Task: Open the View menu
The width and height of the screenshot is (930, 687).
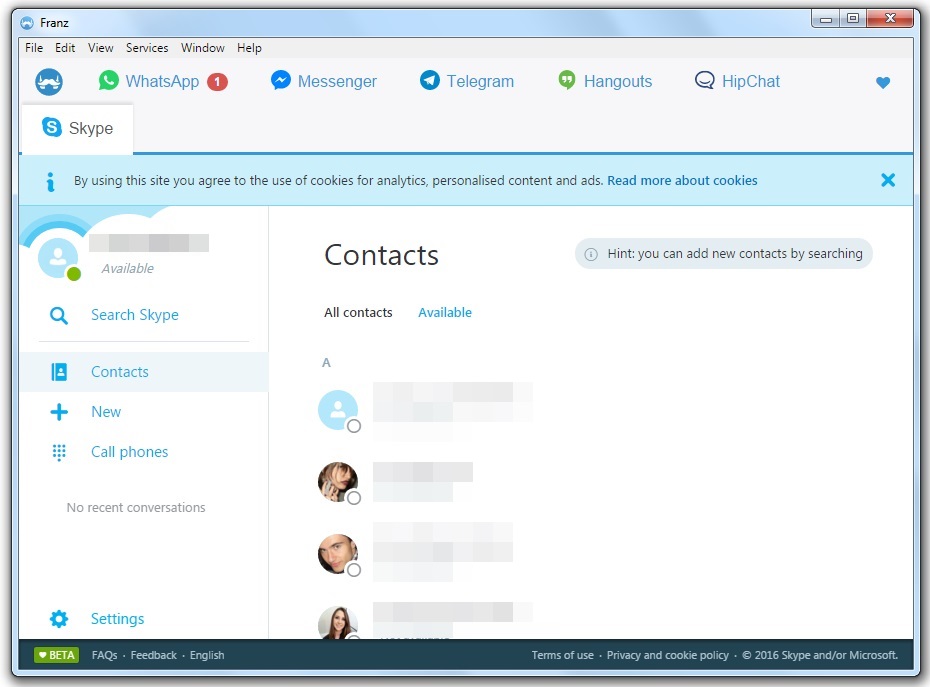Action: pyautogui.click(x=100, y=47)
